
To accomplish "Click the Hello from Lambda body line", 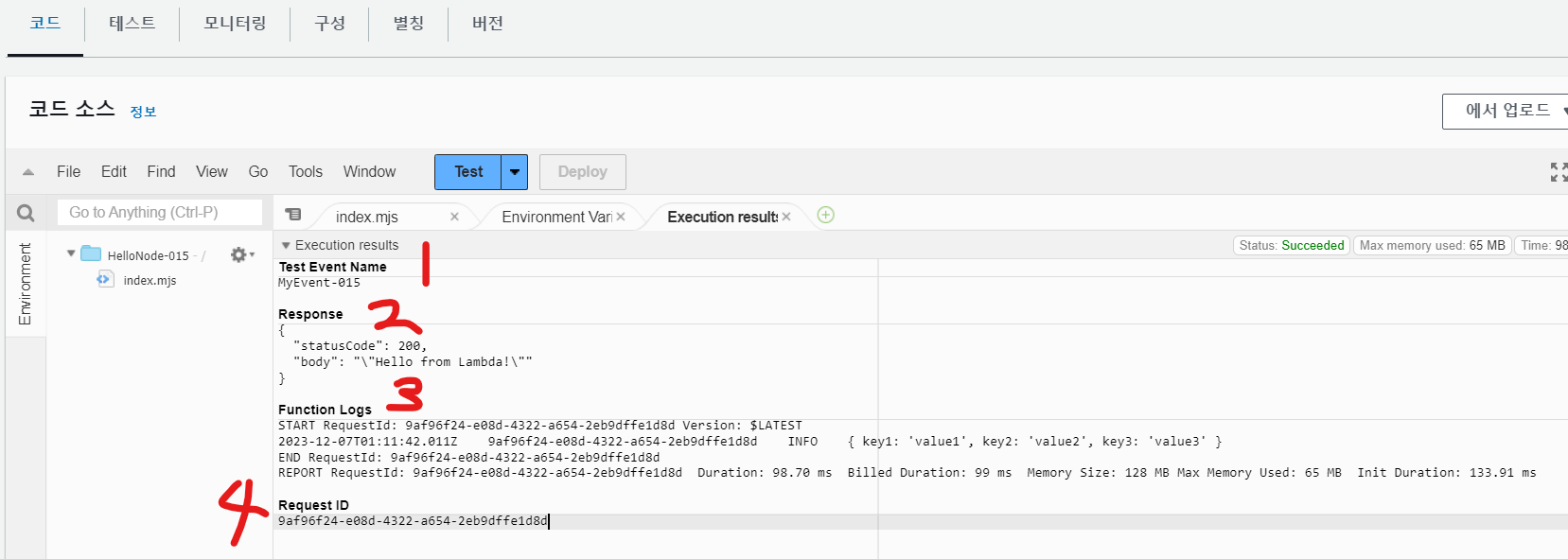I will (x=413, y=362).
